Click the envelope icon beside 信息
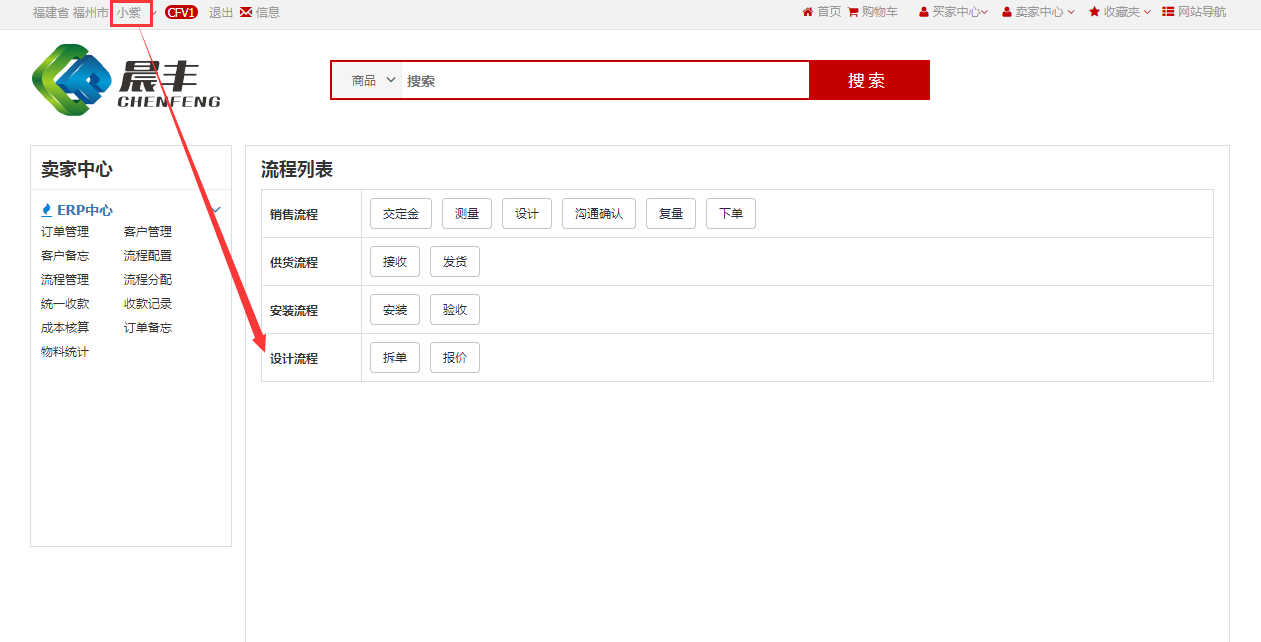Image resolution: width=1261 pixels, height=642 pixels. 246,12
